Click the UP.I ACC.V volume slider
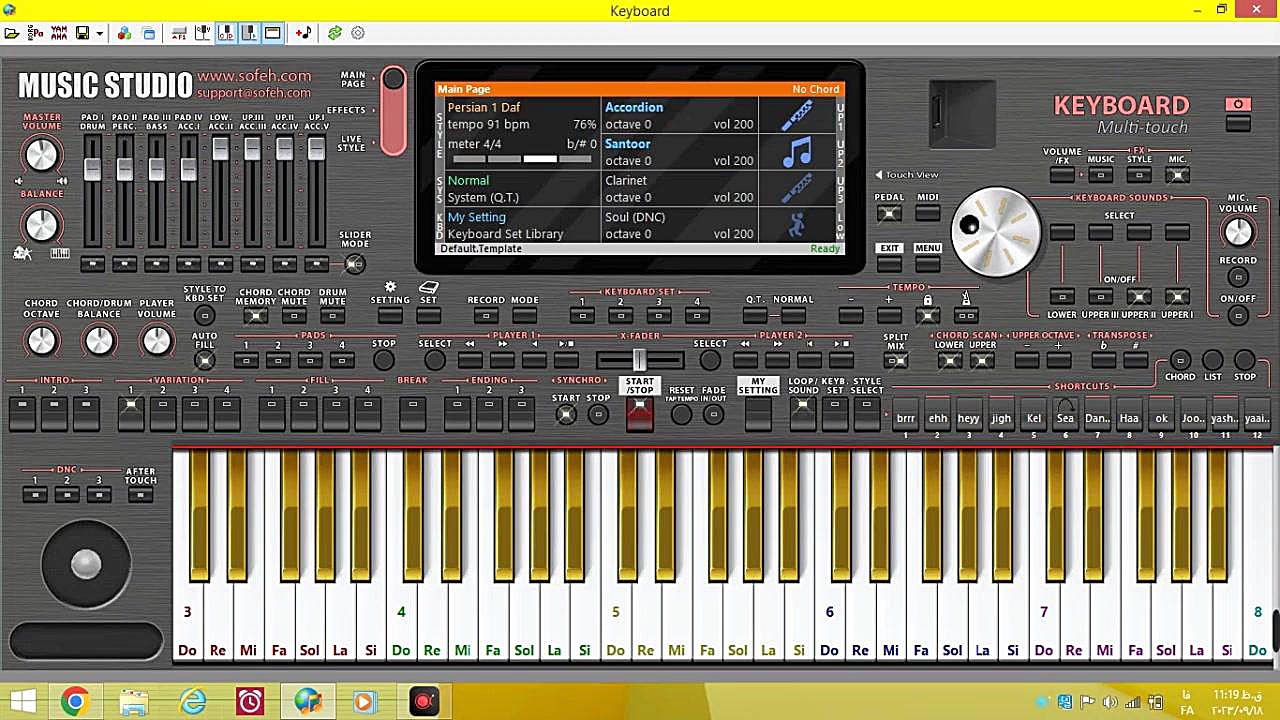1280x720 pixels. pos(316,149)
